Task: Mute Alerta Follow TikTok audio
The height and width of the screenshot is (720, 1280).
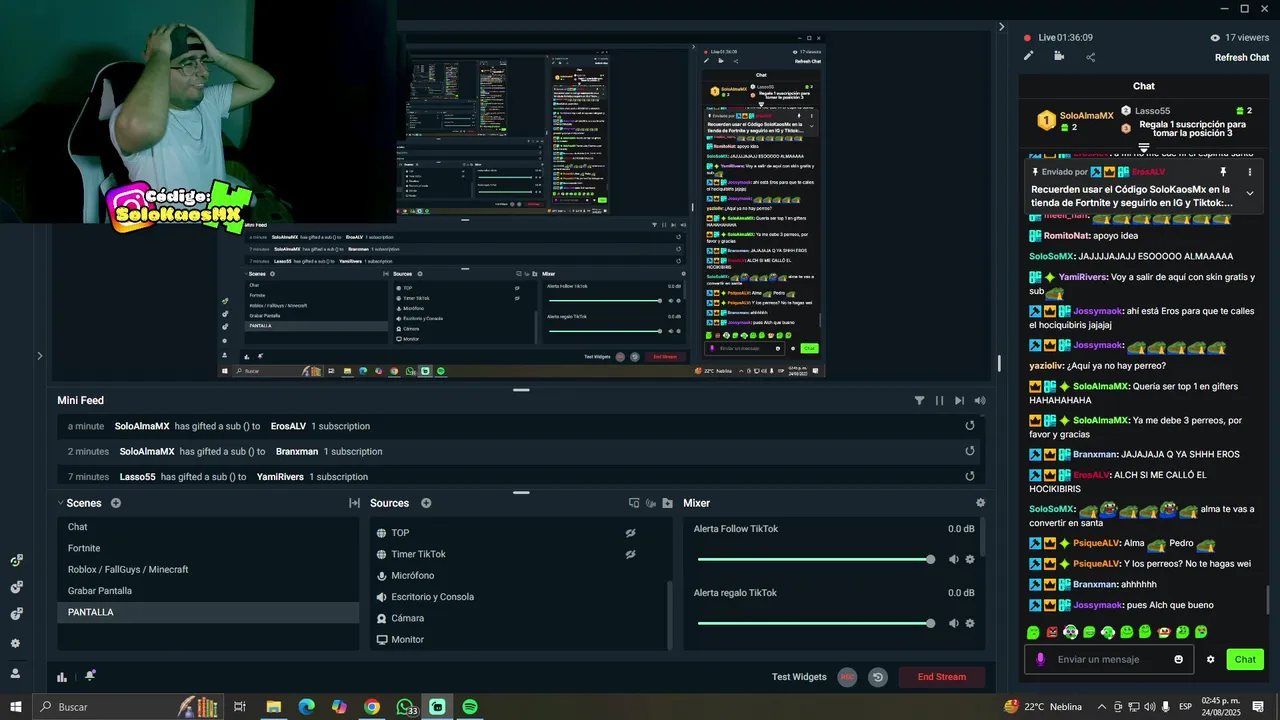Action: point(953,559)
